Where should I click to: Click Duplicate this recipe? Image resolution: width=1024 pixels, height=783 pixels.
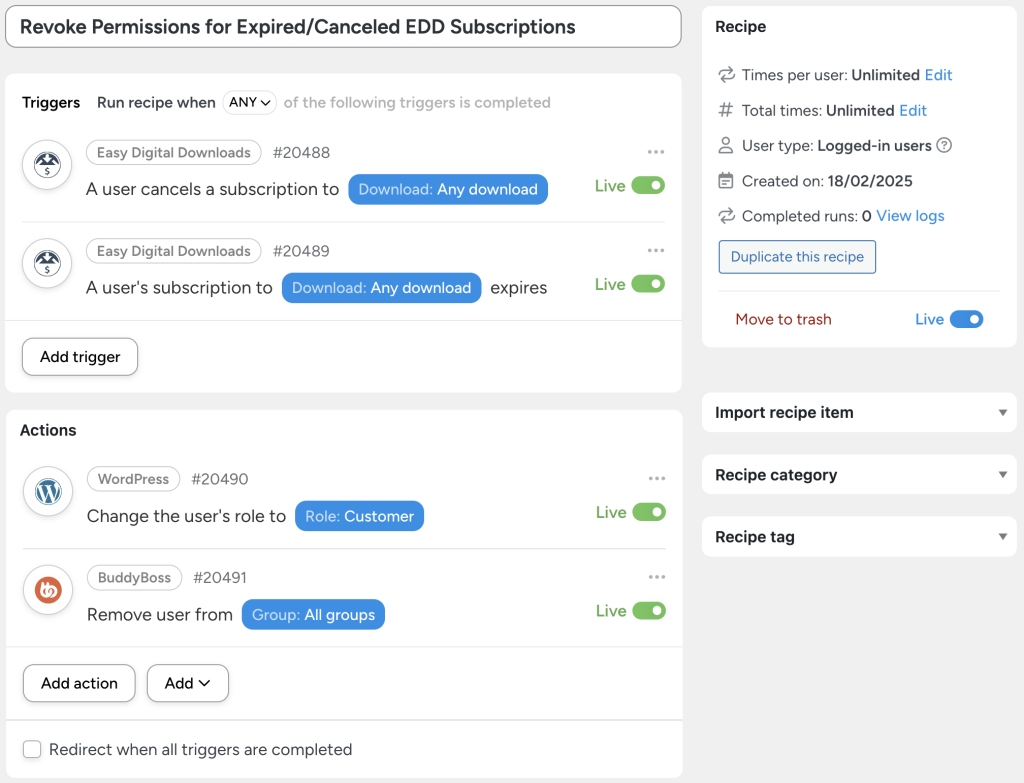[x=796, y=257]
